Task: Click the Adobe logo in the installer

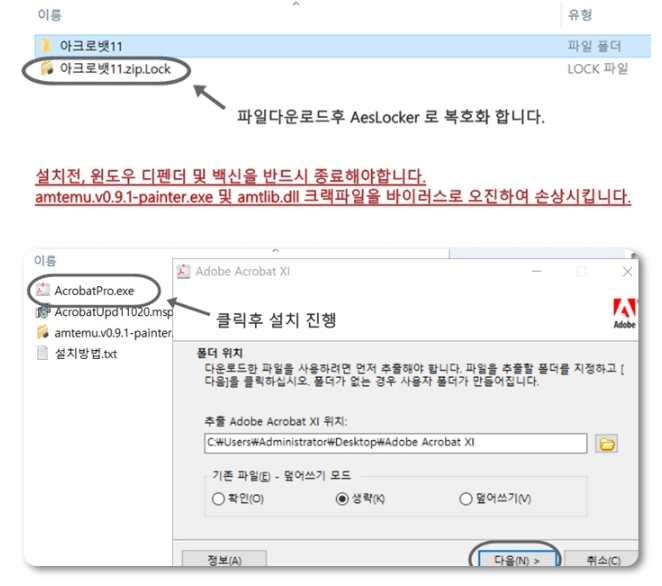Action: click(624, 313)
